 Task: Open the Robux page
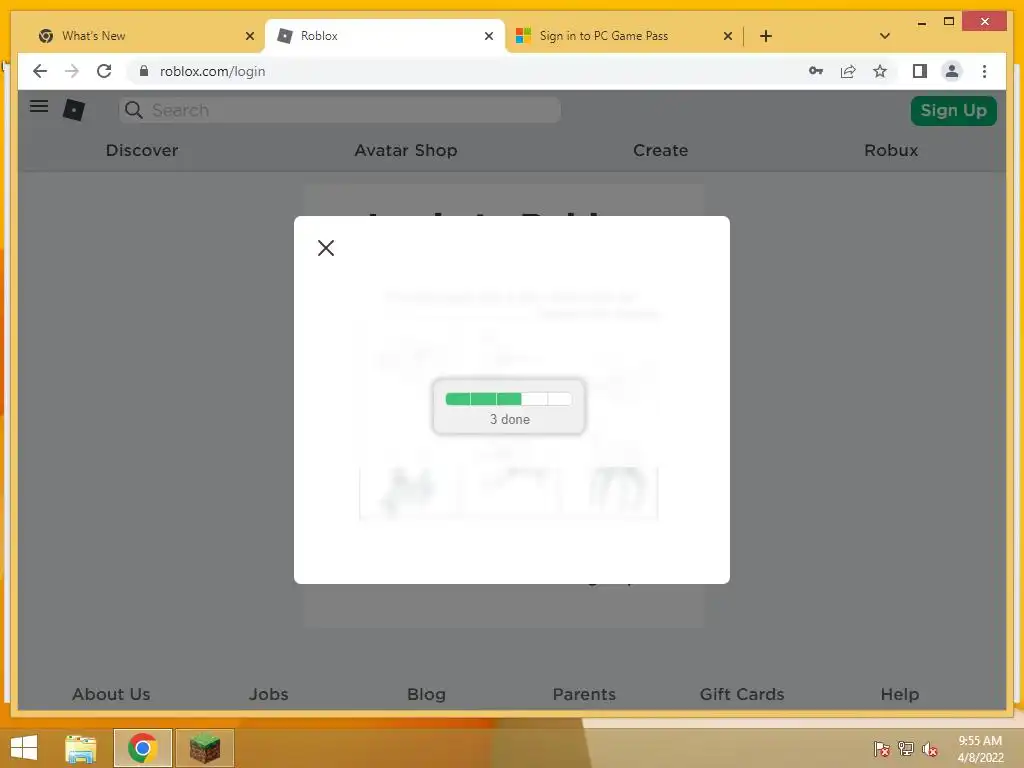[891, 150]
